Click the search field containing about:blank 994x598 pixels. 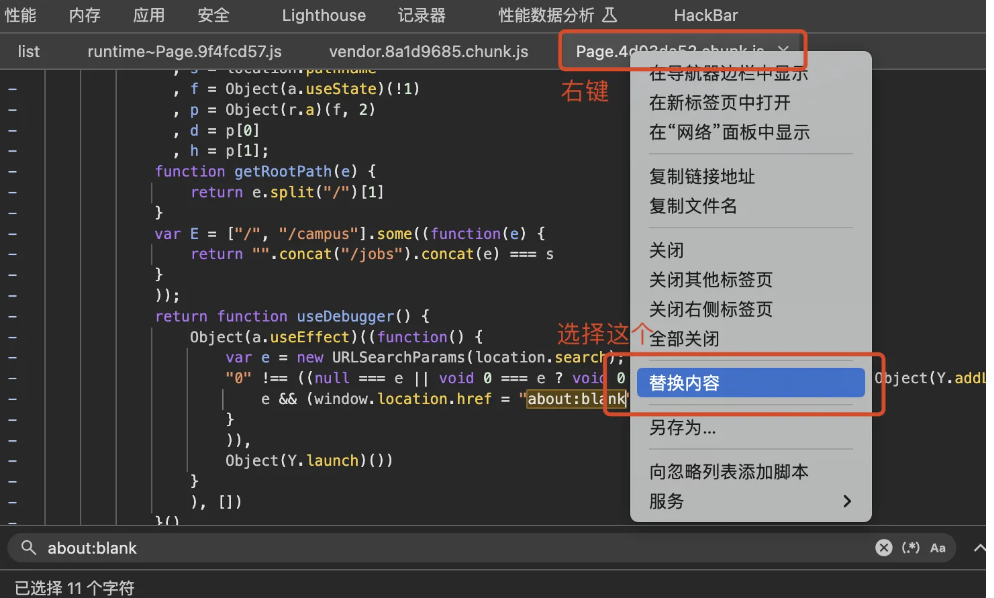tap(450, 548)
